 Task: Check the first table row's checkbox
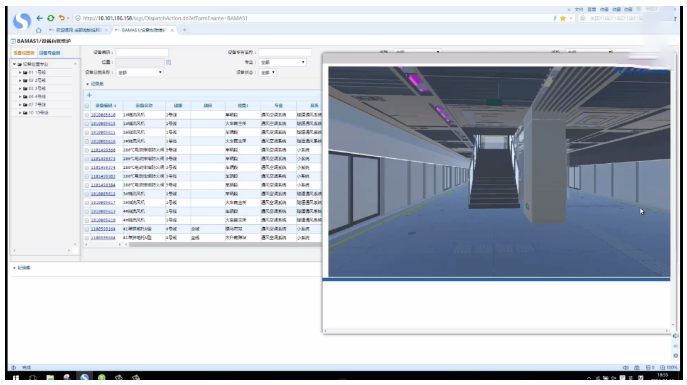(87, 115)
